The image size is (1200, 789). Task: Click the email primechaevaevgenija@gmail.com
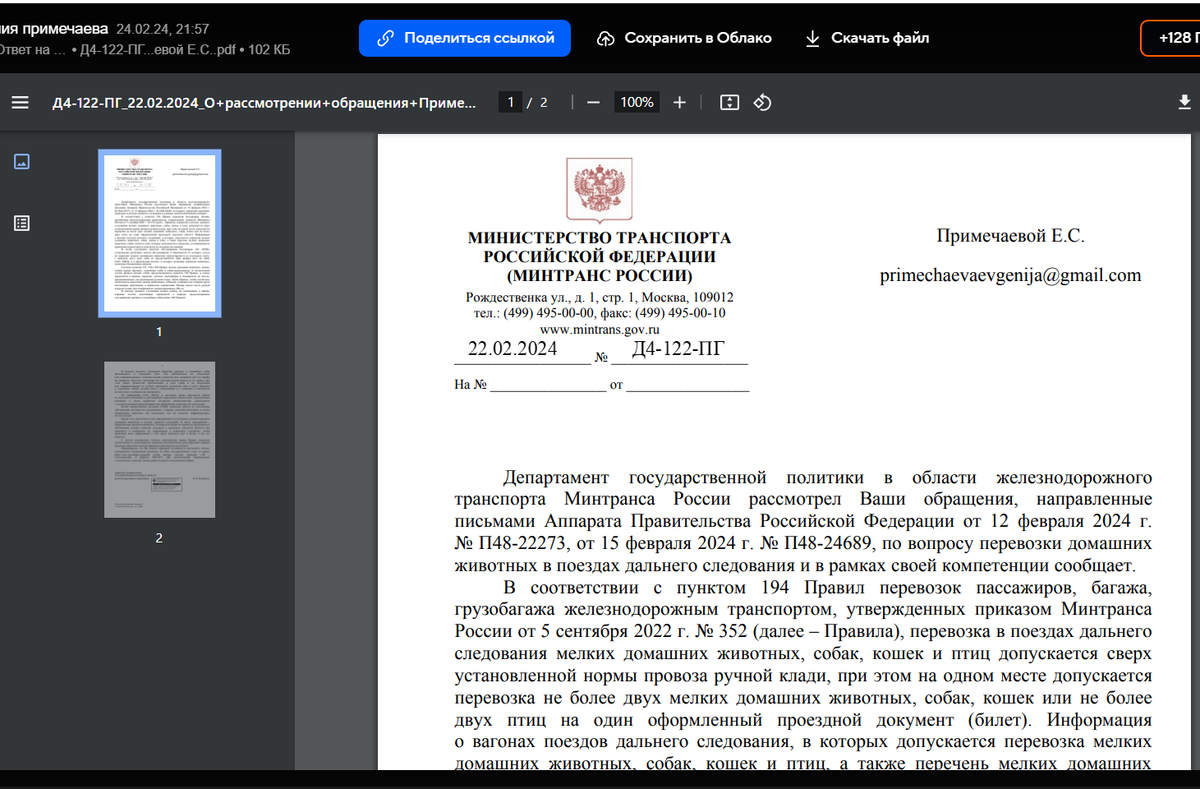pos(1010,276)
